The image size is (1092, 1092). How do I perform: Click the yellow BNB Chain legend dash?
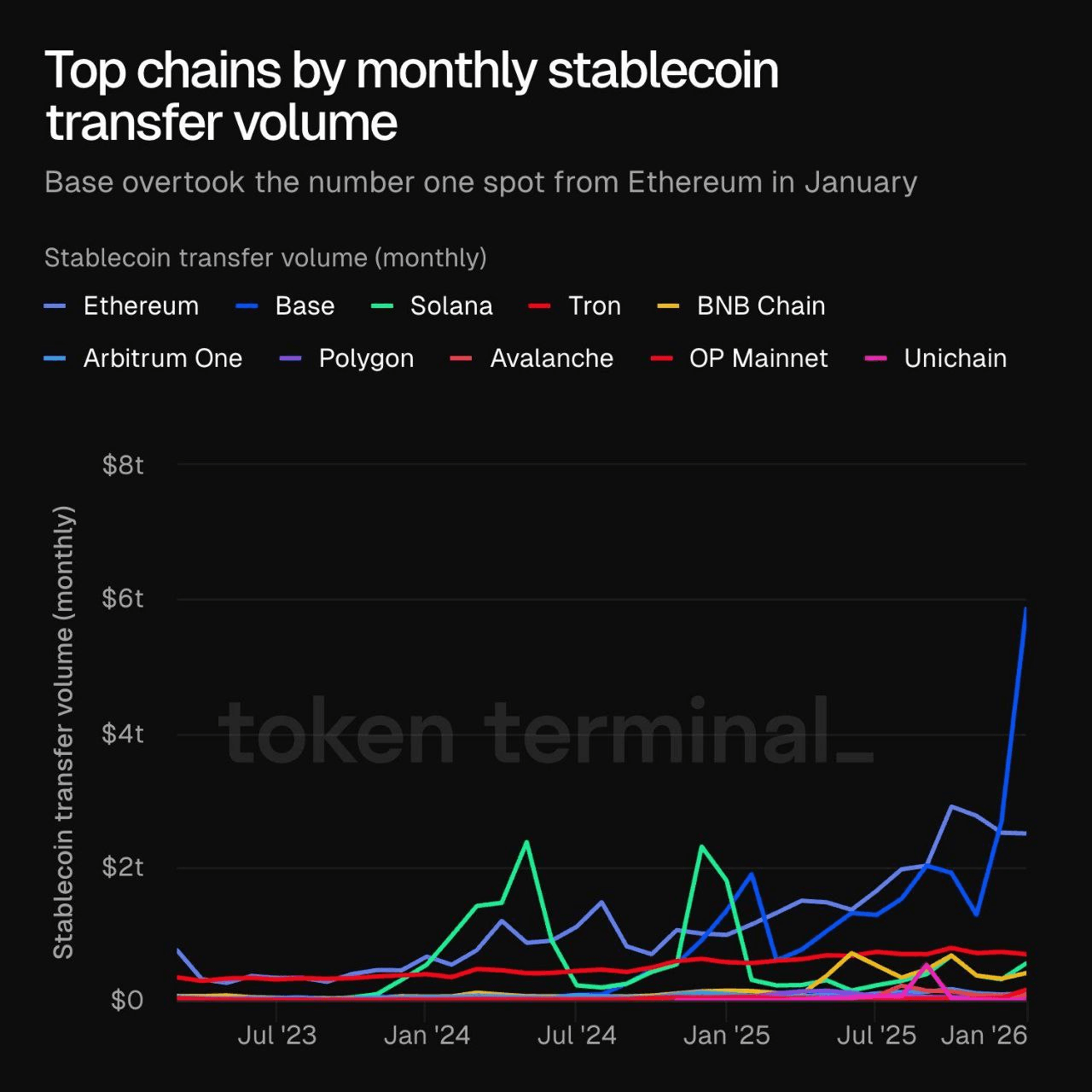(669, 306)
